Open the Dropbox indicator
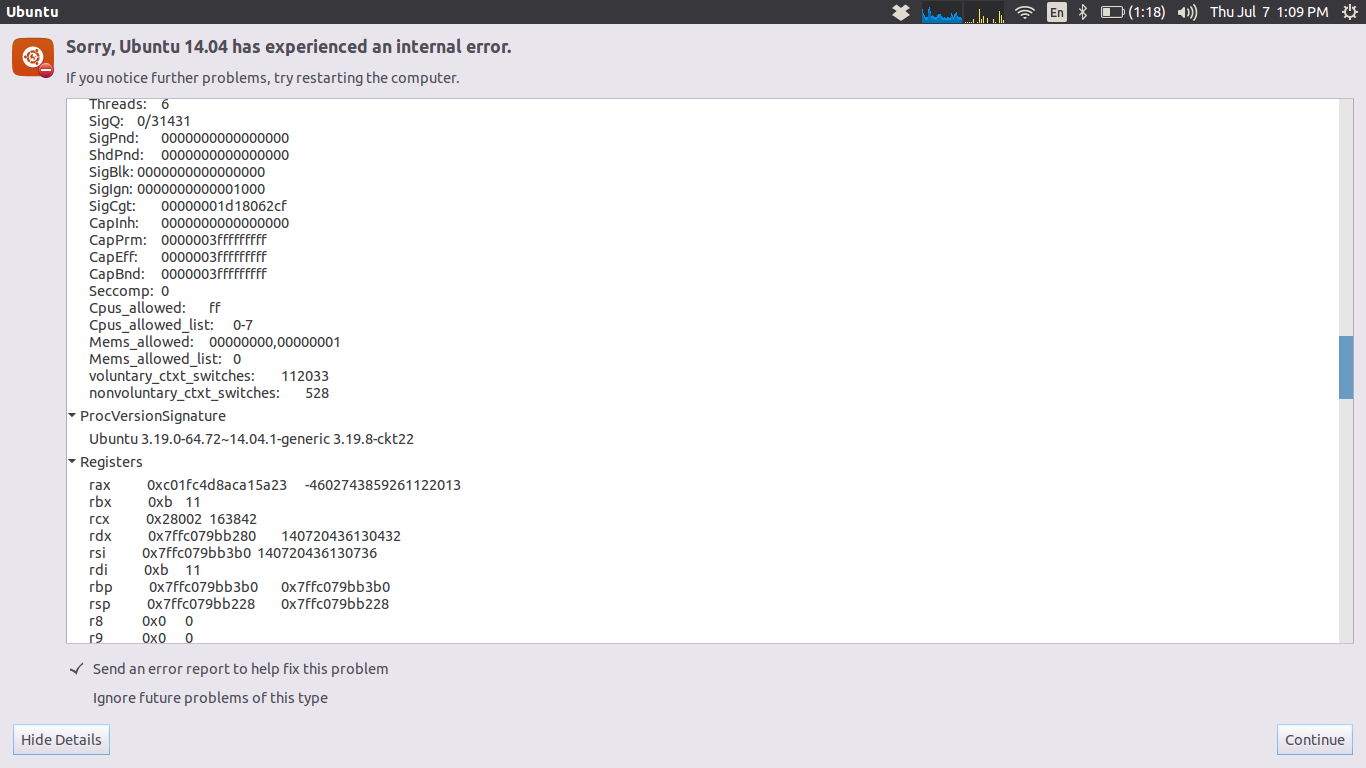Viewport: 1366px width, 768px height. tap(901, 12)
